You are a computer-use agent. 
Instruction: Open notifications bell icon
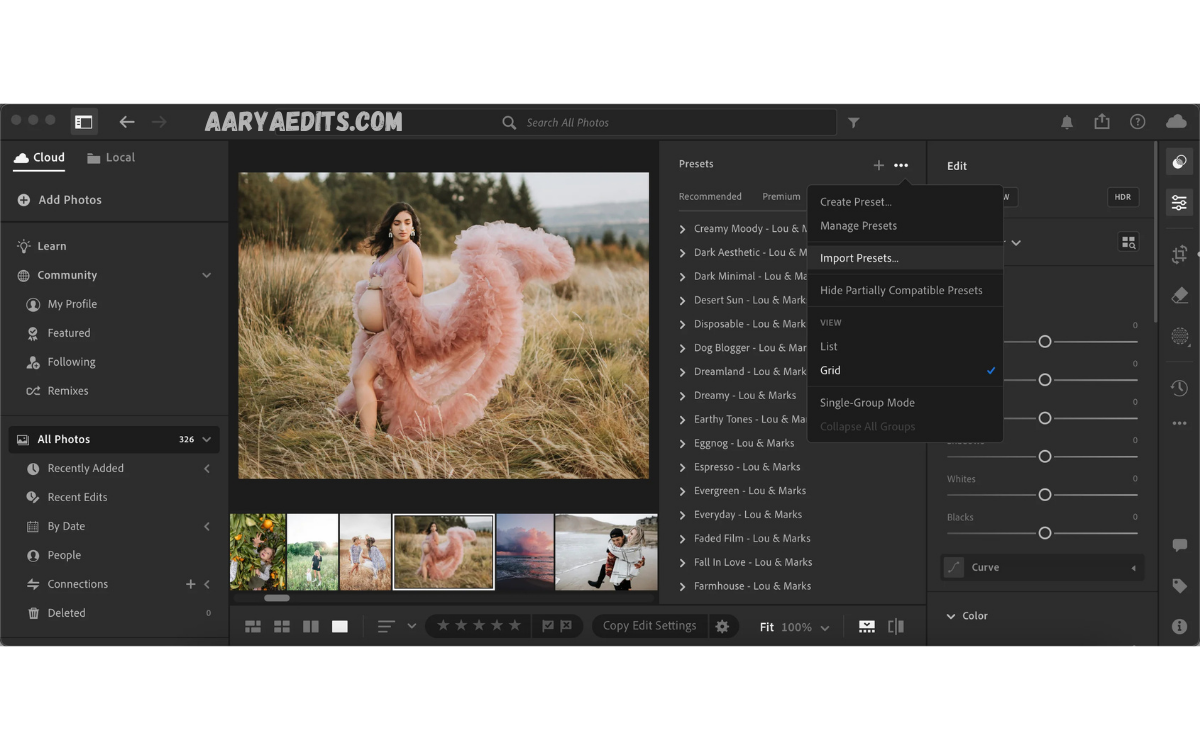pos(1067,122)
